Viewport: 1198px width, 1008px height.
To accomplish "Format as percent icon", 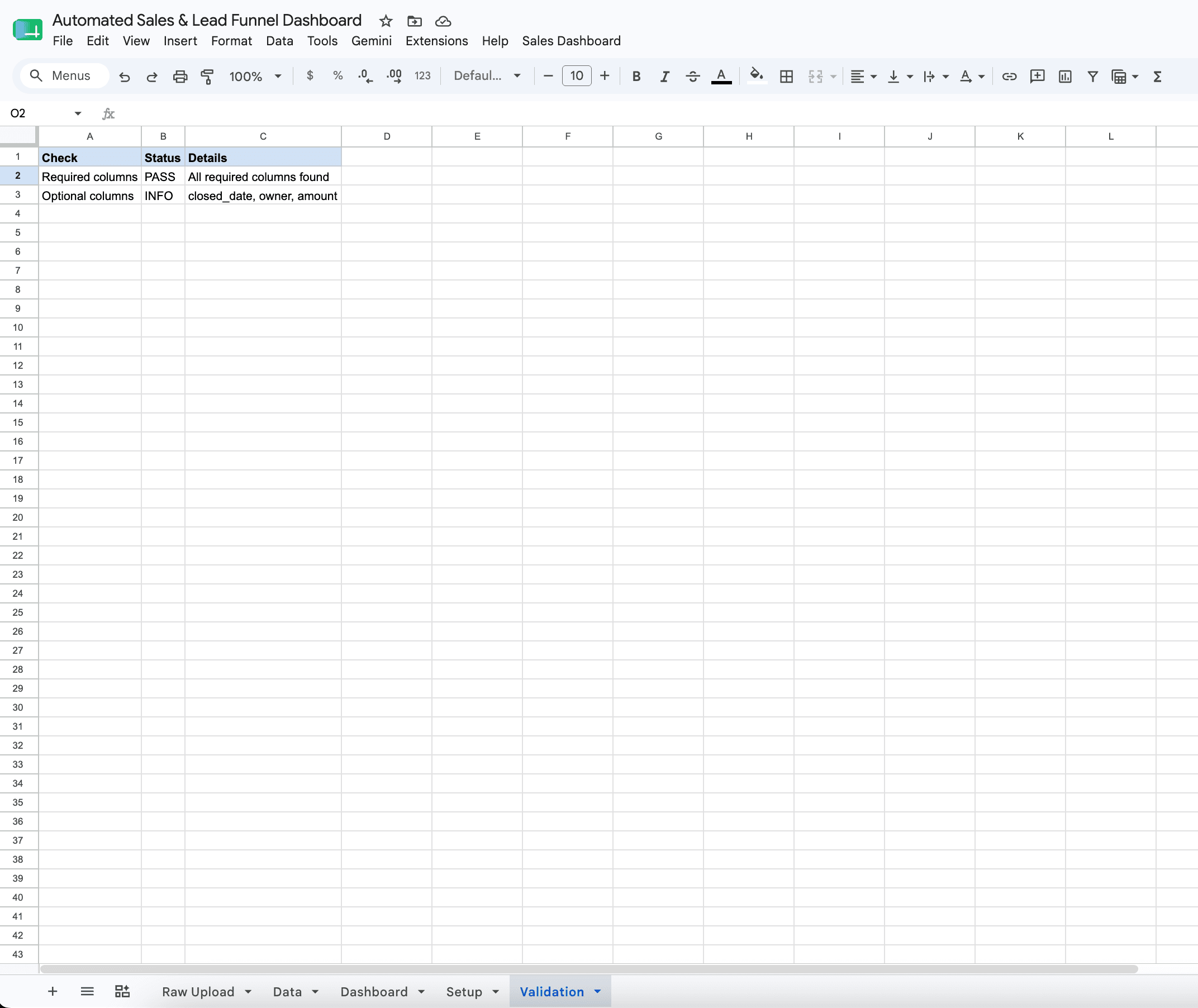I will click(337, 75).
